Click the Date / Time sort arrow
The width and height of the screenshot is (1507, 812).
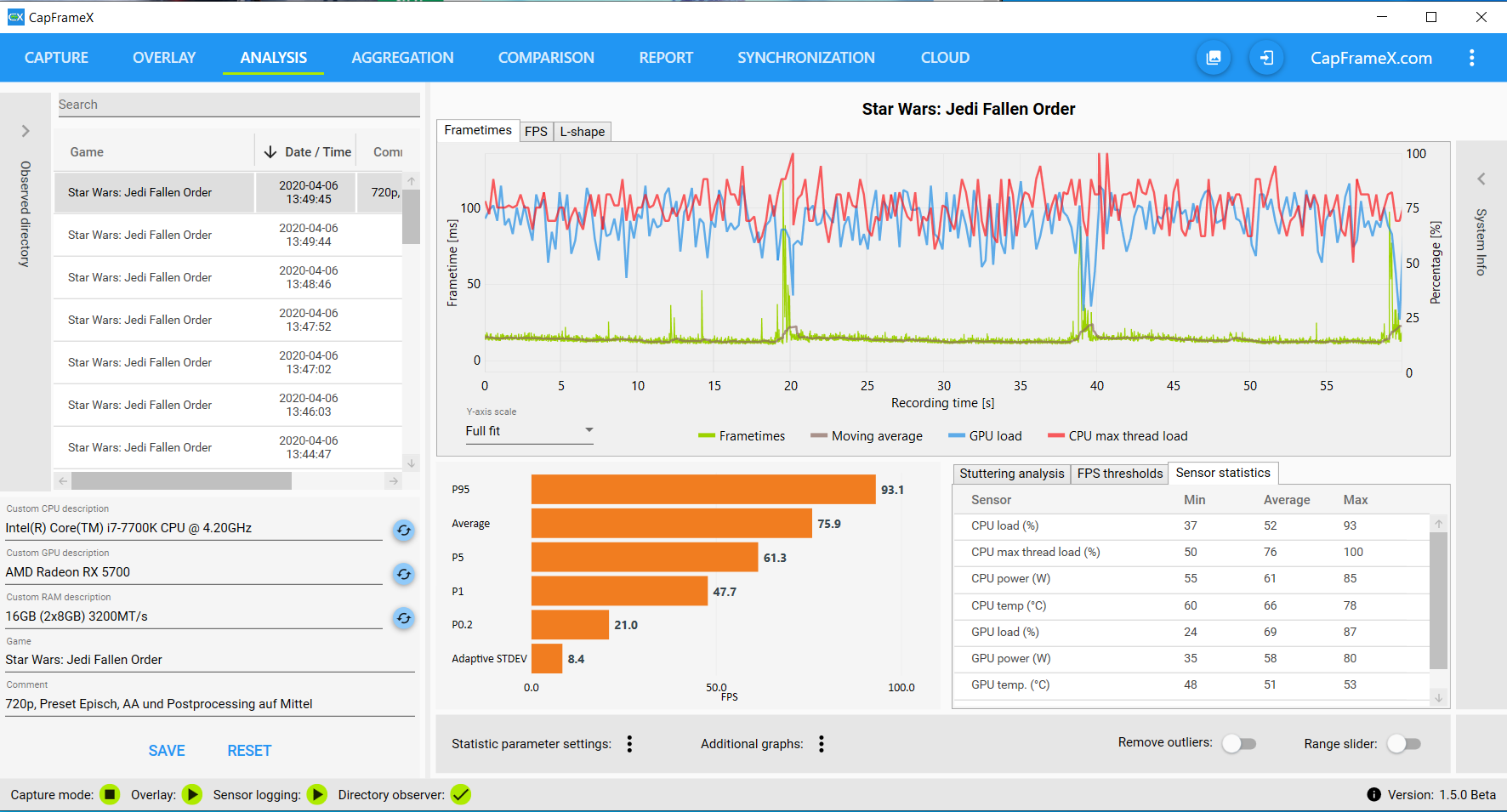click(x=270, y=151)
